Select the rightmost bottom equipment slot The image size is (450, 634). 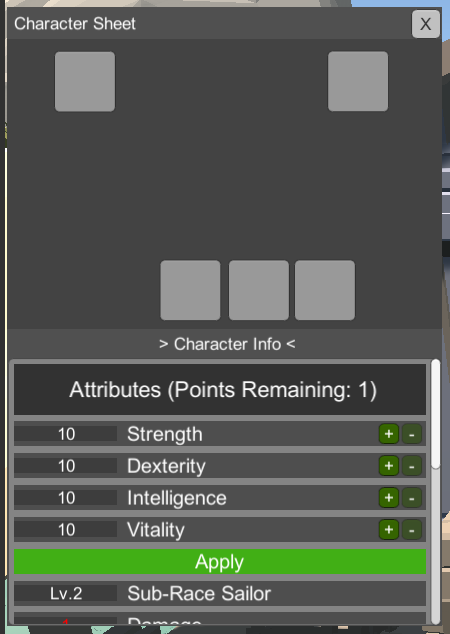[325, 290]
